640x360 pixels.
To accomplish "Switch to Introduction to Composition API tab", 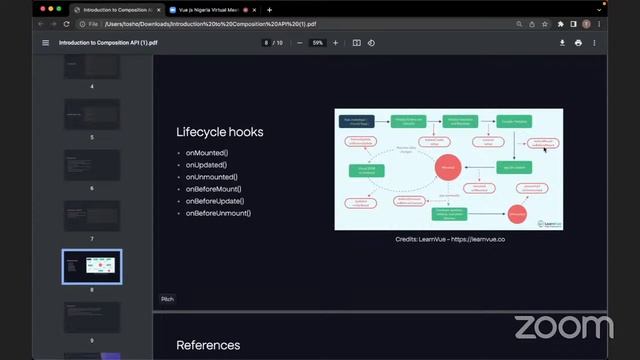I will pyautogui.click(x=118, y=10).
